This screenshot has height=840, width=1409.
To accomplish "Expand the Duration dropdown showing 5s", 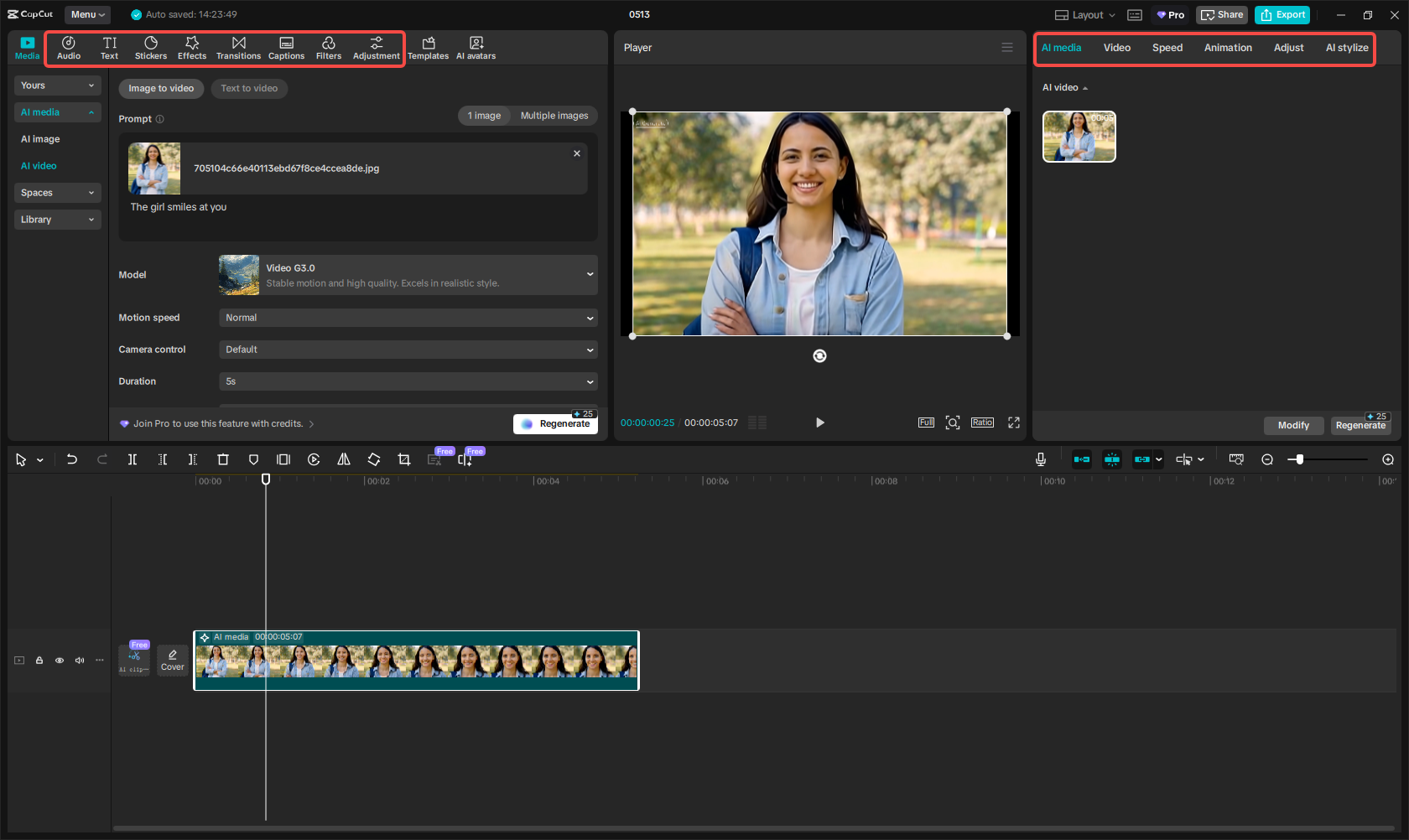I will click(408, 381).
